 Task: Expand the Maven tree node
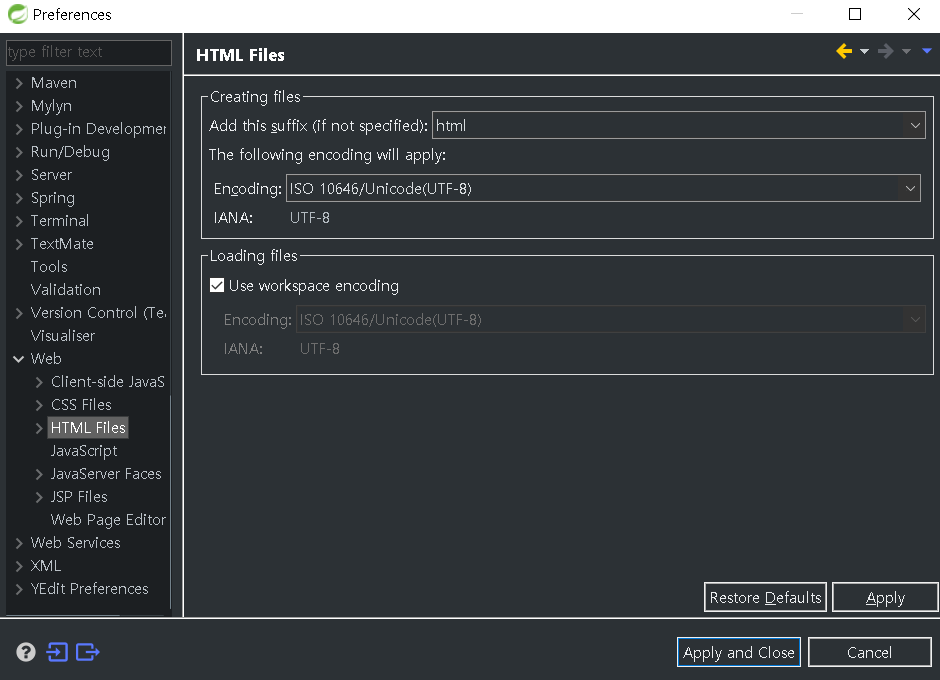point(19,83)
